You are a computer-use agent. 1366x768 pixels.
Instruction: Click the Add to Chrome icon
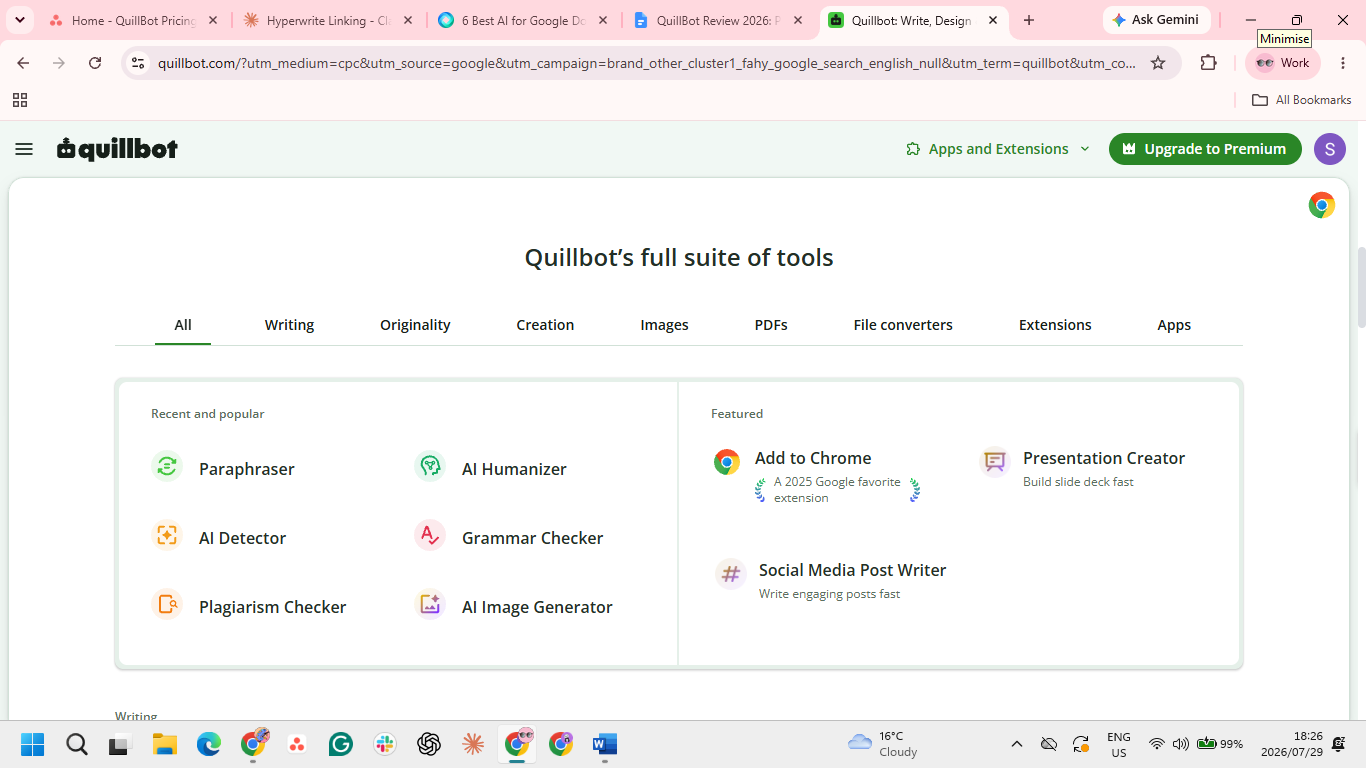click(x=727, y=461)
